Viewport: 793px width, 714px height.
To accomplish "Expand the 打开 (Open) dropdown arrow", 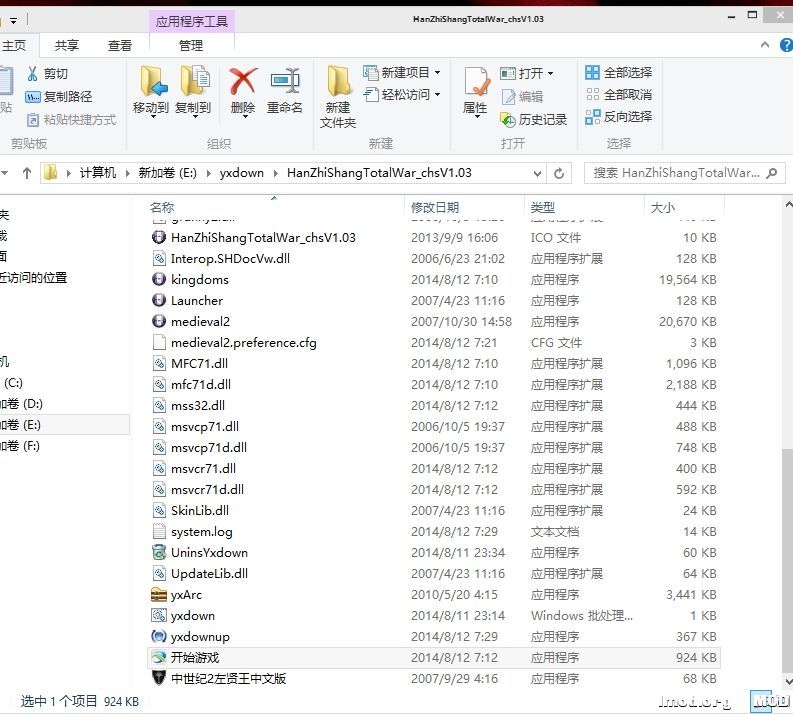I will coord(550,73).
